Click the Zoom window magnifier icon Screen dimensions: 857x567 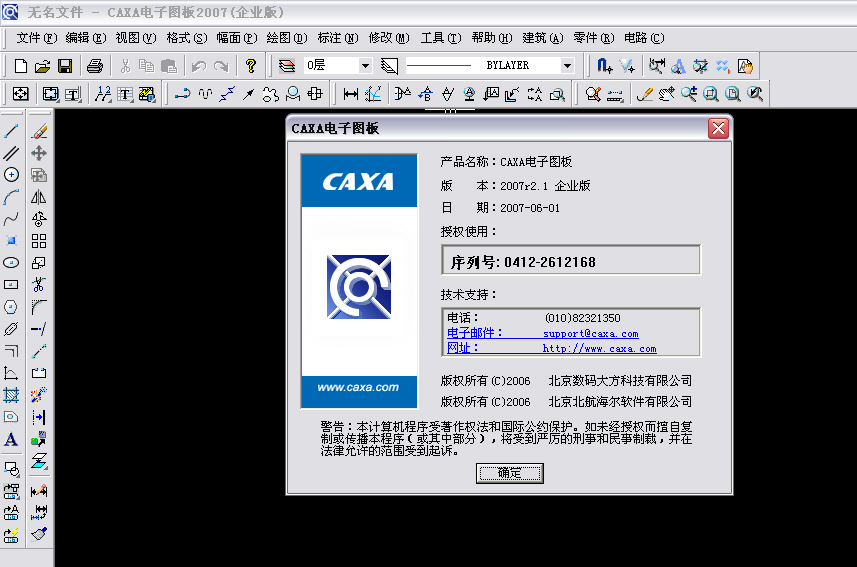(x=711, y=94)
